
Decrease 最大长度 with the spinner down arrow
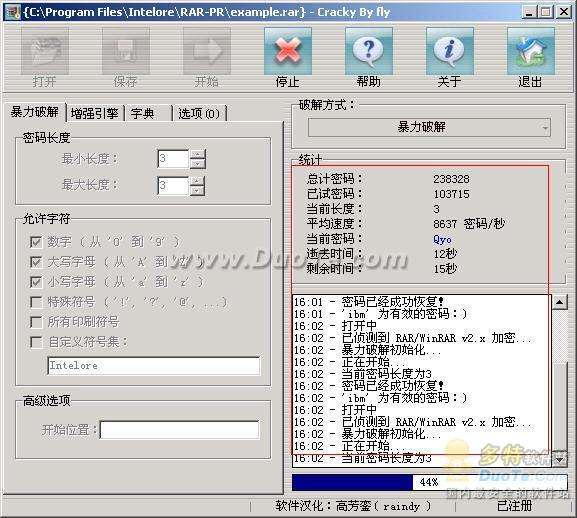(198, 190)
